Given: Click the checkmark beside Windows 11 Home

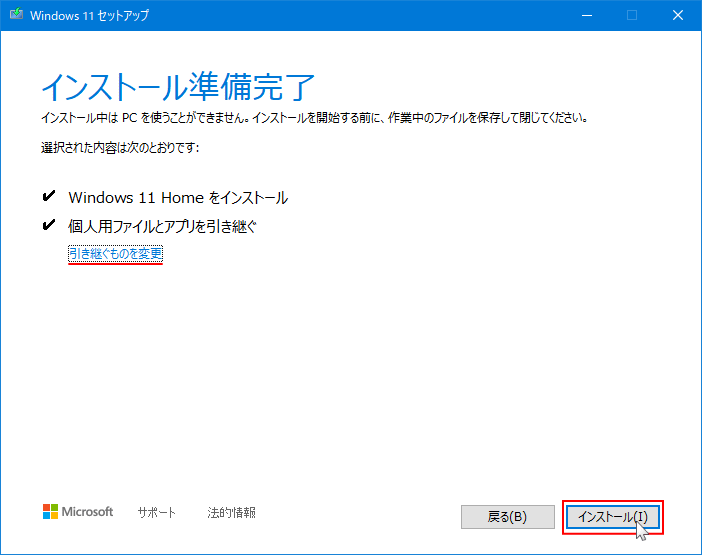Looking at the screenshot, I should (48, 196).
